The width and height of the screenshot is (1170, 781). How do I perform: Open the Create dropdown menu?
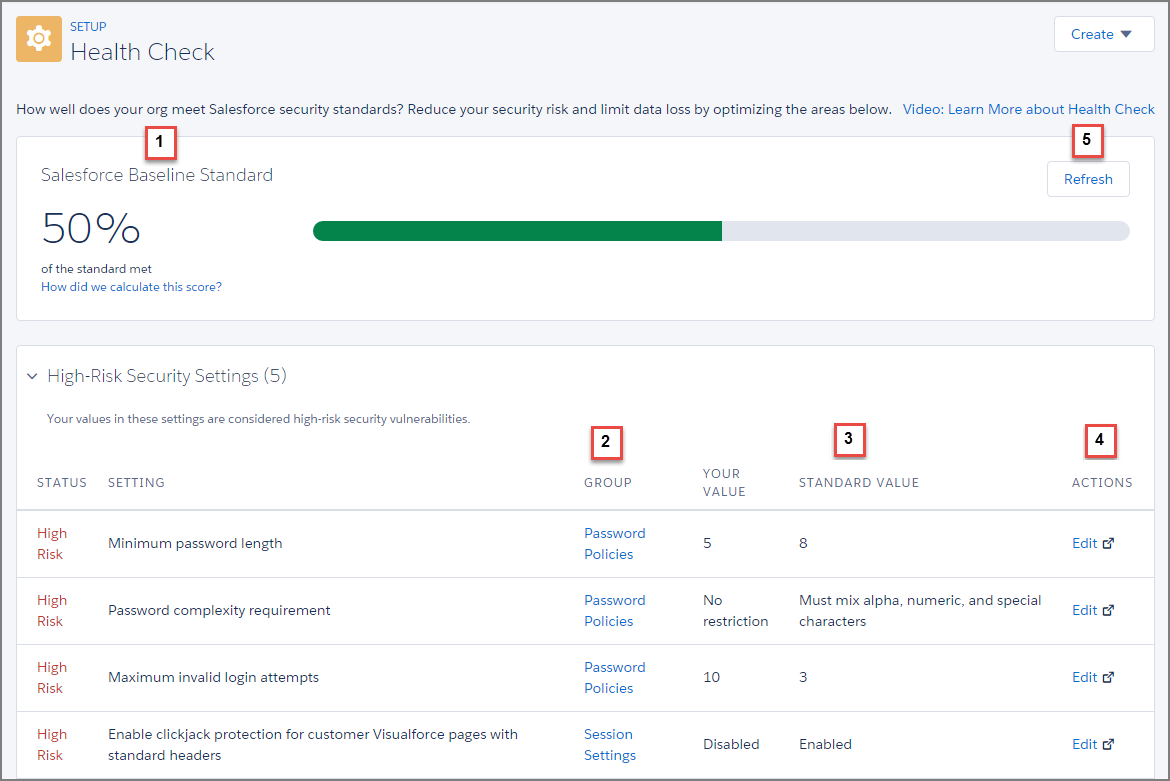point(1104,34)
